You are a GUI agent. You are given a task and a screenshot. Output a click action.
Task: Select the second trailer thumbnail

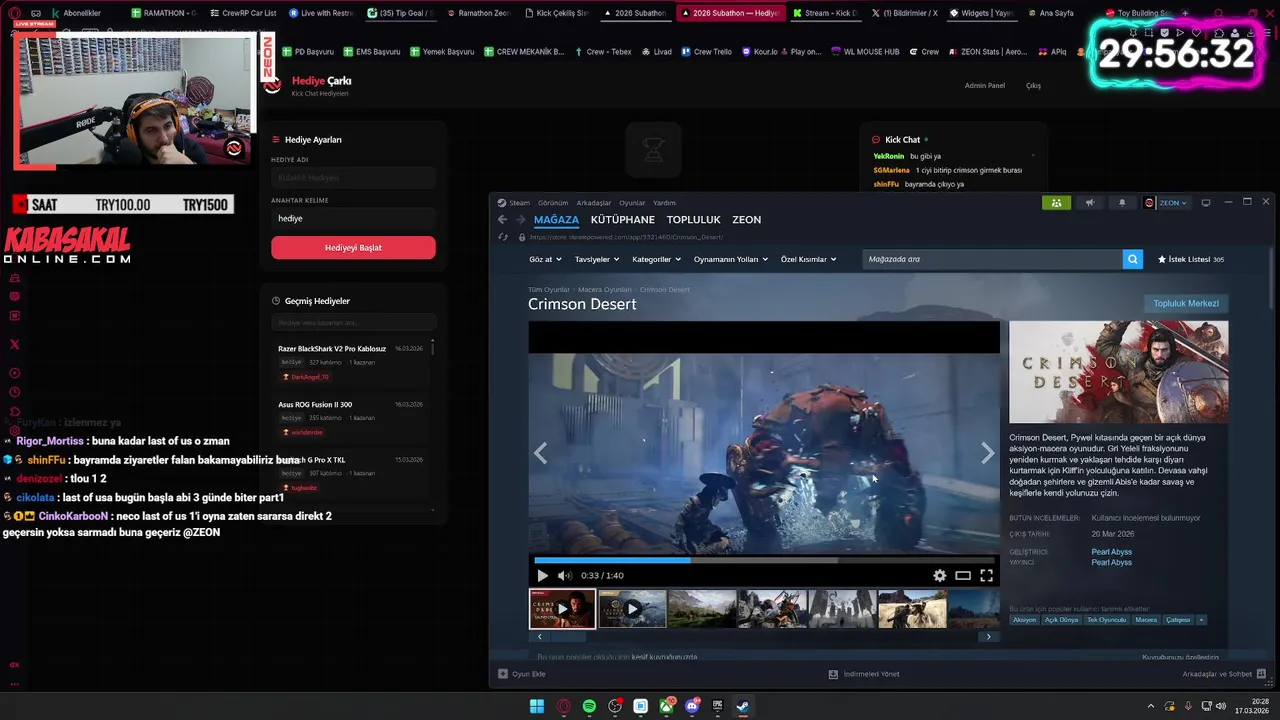click(x=632, y=609)
